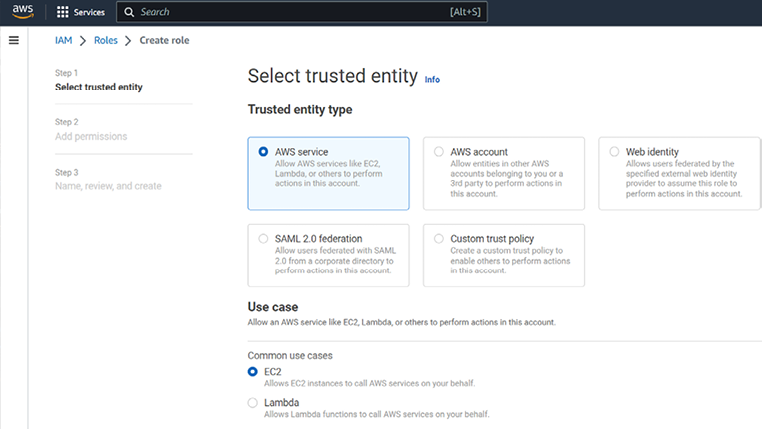This screenshot has height=429, width=762.
Task: Open the Services grid menu
Action: 63,12
